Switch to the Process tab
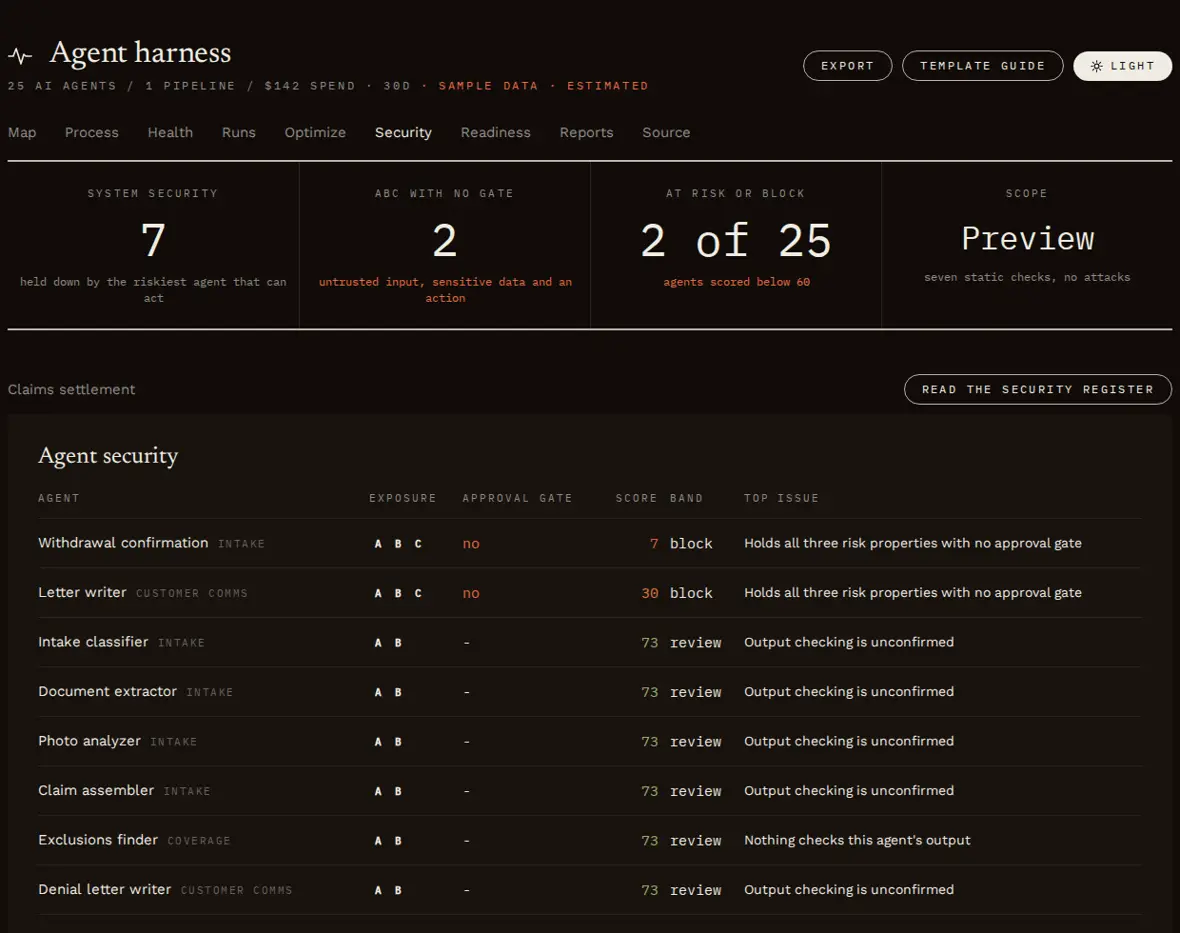Screen dimensions: 1180x933 click(92, 132)
